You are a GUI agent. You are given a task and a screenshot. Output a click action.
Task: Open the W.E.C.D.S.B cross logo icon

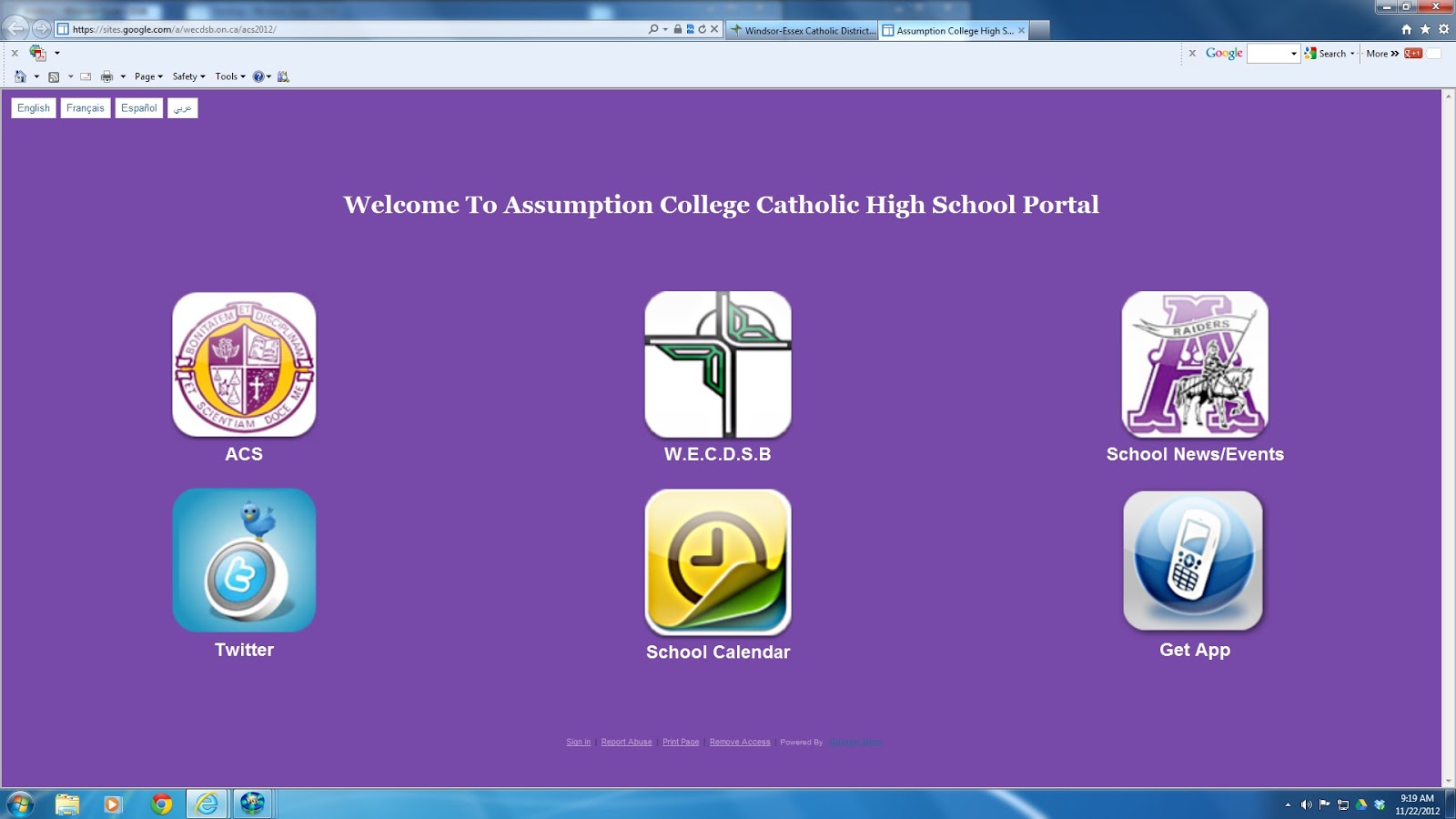pyautogui.click(x=718, y=364)
